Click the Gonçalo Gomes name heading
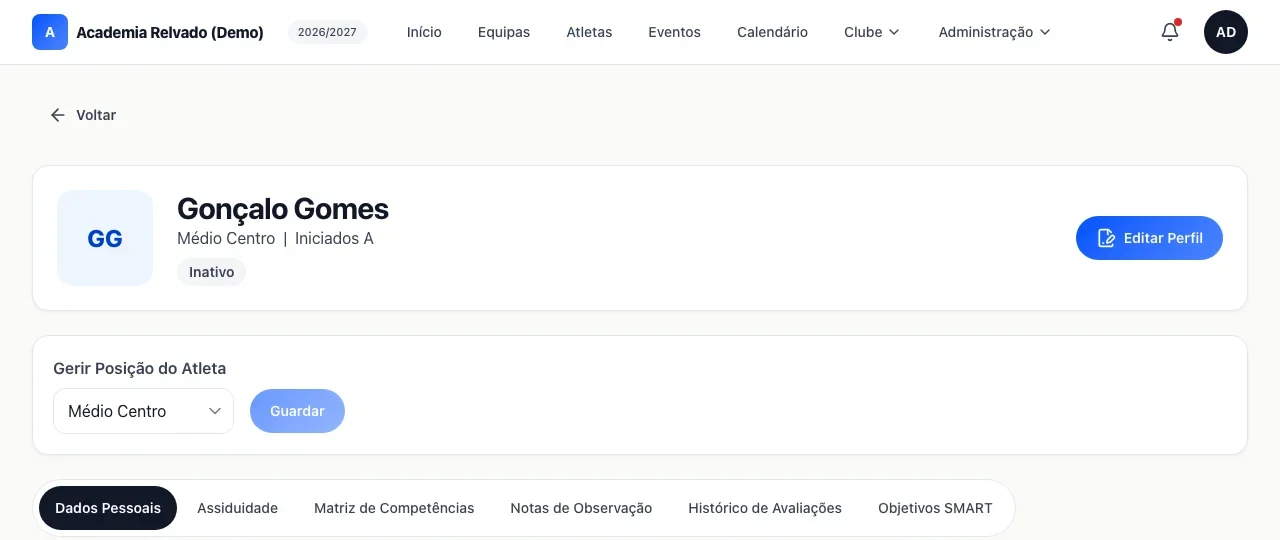The height and width of the screenshot is (540, 1280). pyautogui.click(x=283, y=209)
